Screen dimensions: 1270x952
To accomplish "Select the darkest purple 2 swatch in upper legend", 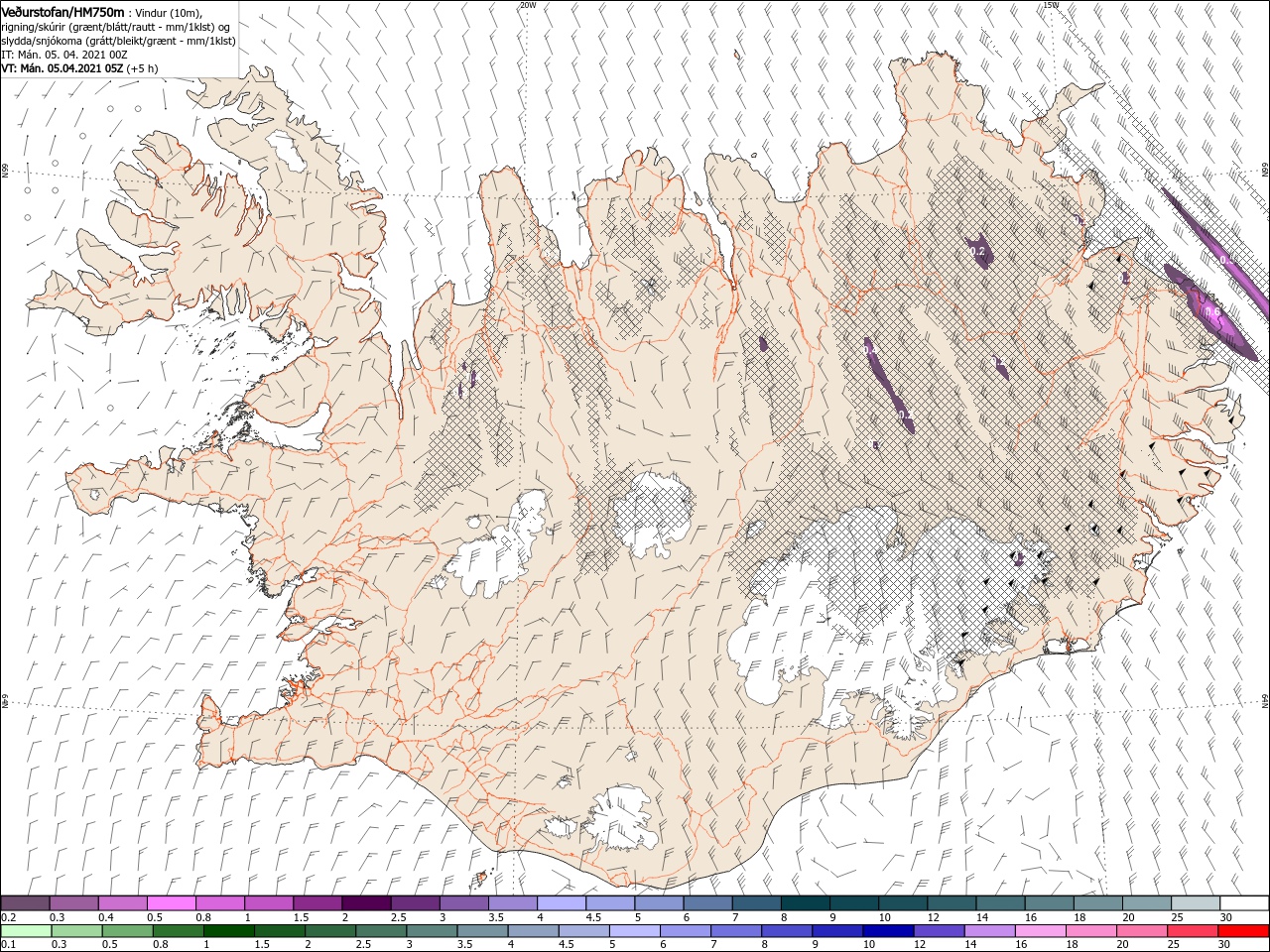I will point(365,903).
